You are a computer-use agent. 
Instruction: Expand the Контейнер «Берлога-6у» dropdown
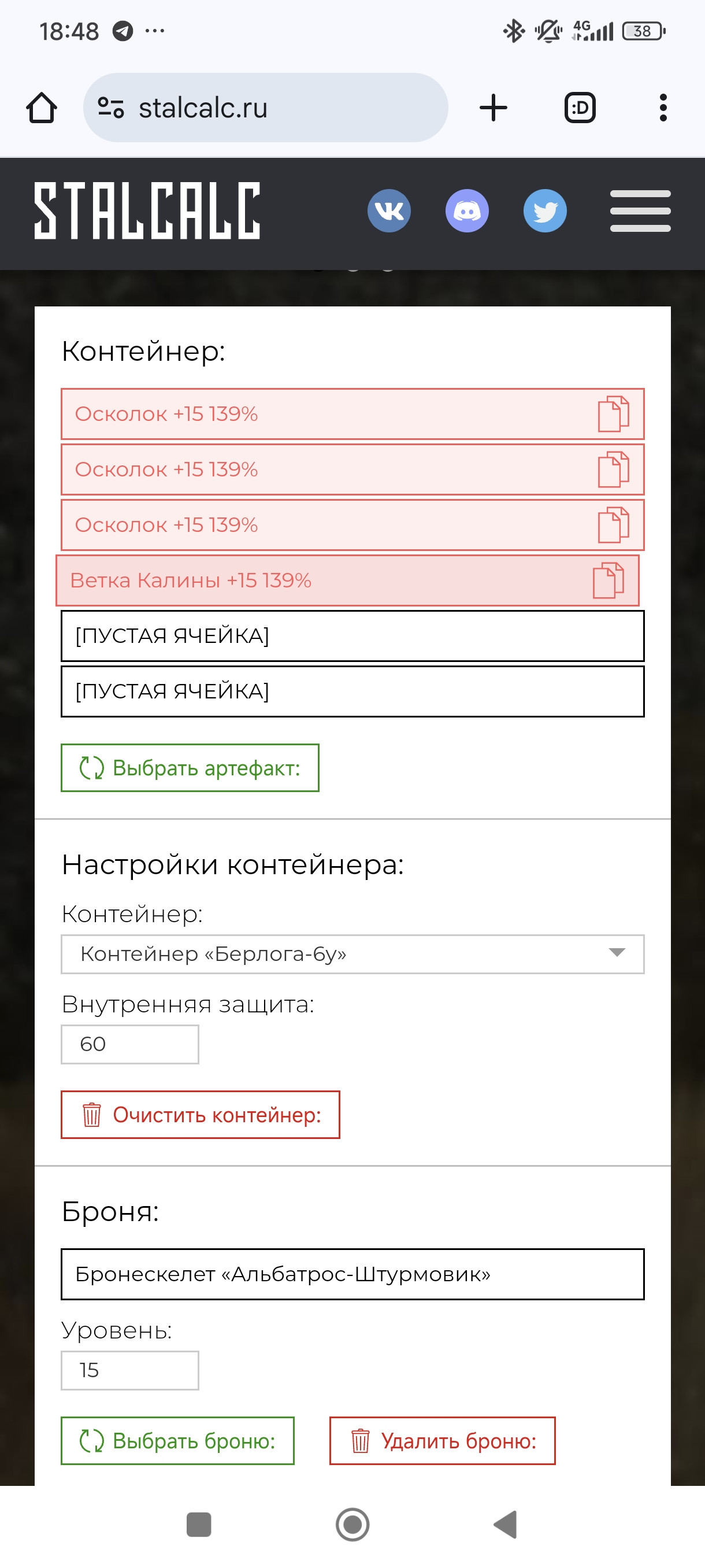click(x=352, y=954)
